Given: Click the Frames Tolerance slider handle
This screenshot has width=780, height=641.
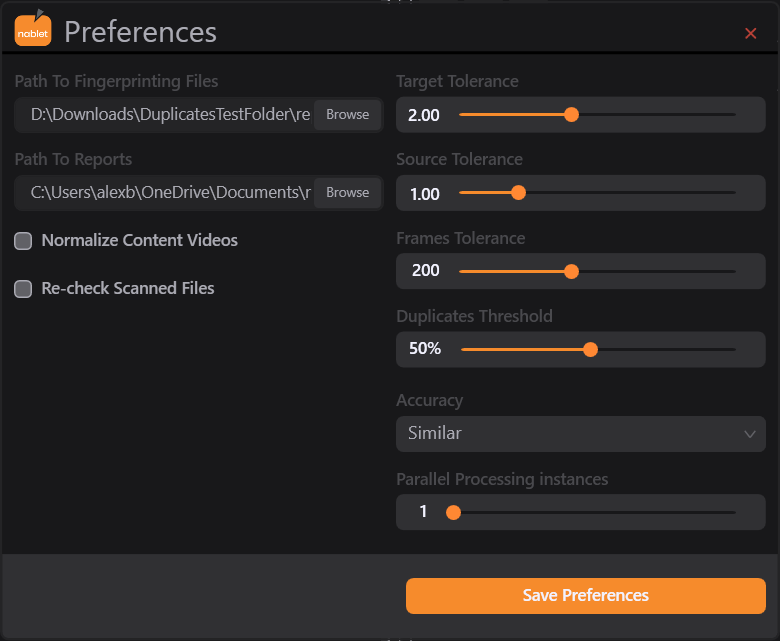Looking at the screenshot, I should click(572, 272).
